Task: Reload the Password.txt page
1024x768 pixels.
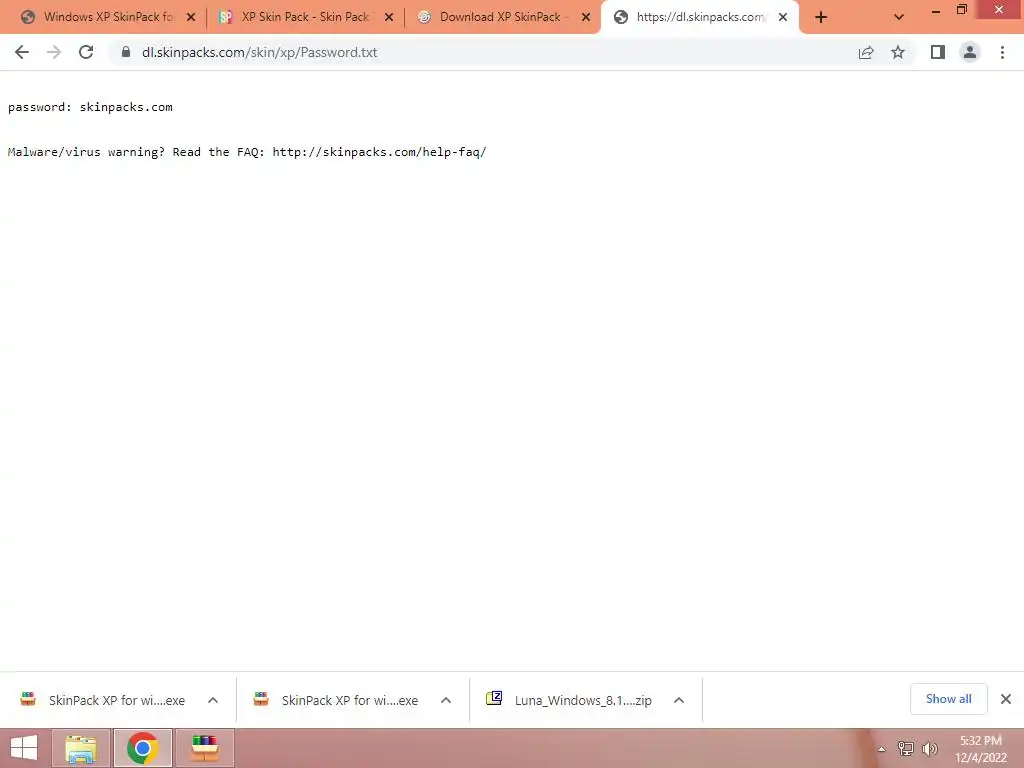Action: click(86, 52)
